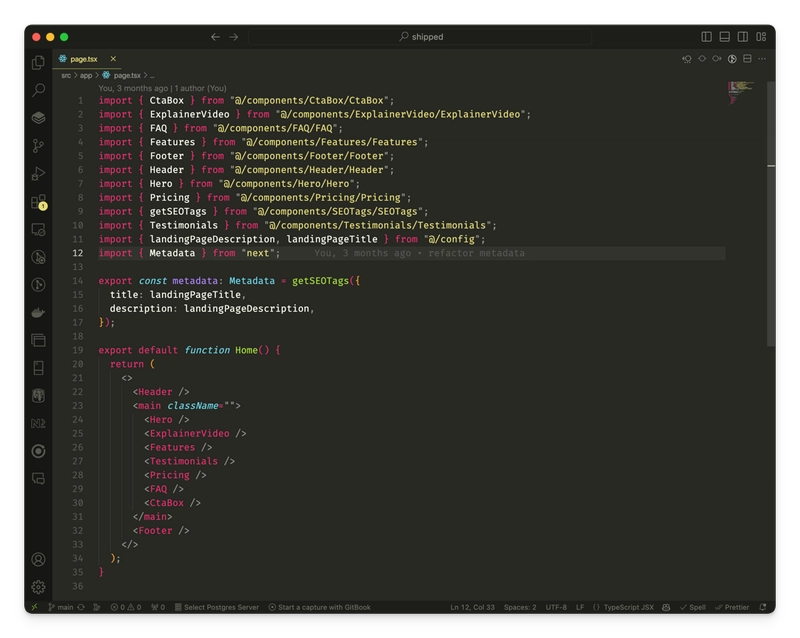Image resolution: width=800 pixels, height=638 pixels.
Task: Click the shipped command center search box
Action: coord(420,37)
